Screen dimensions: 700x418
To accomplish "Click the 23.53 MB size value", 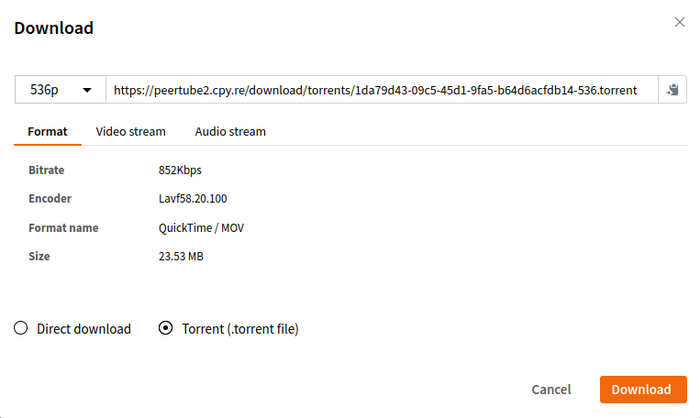I will click(182, 257).
